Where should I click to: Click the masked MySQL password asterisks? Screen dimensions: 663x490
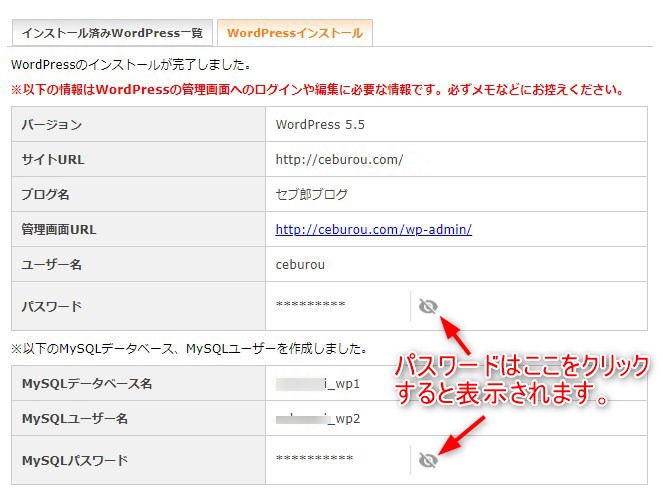(314, 458)
